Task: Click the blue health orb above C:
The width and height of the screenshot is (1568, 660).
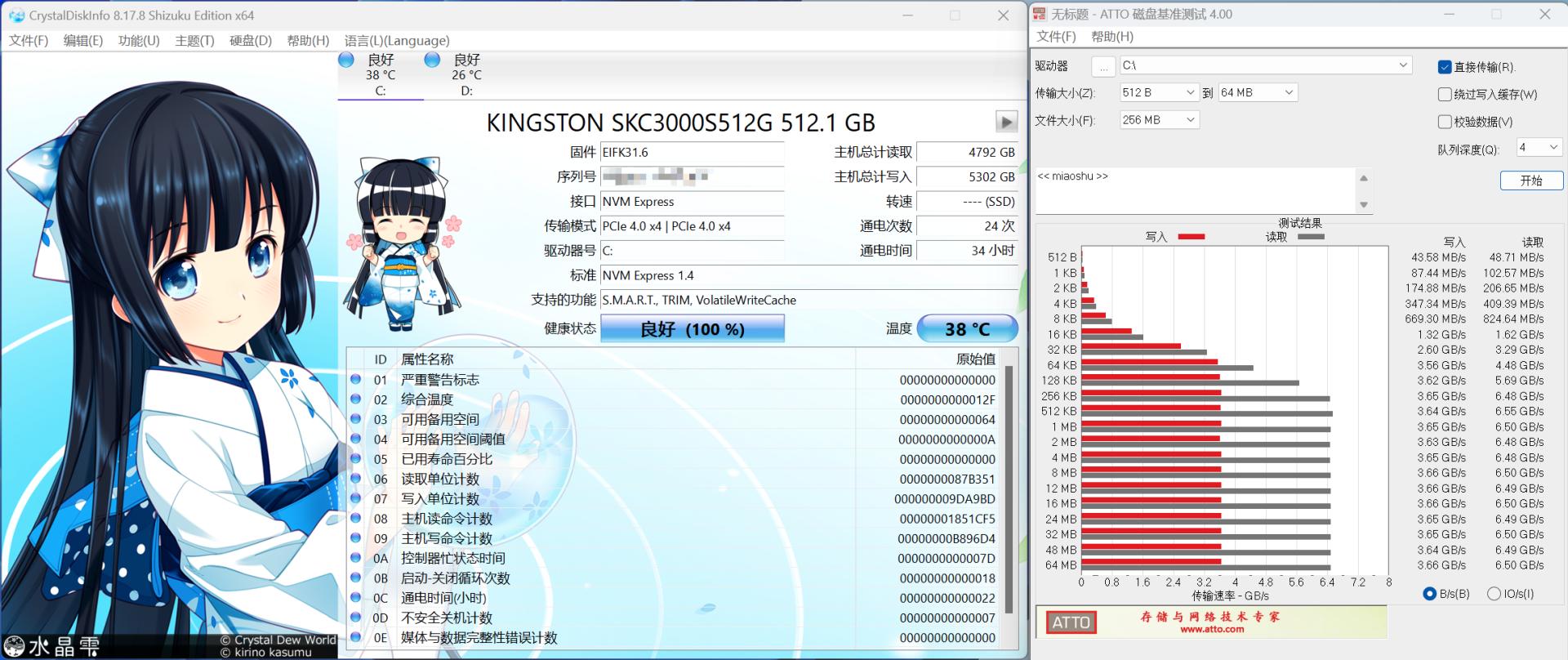Action: tap(346, 60)
